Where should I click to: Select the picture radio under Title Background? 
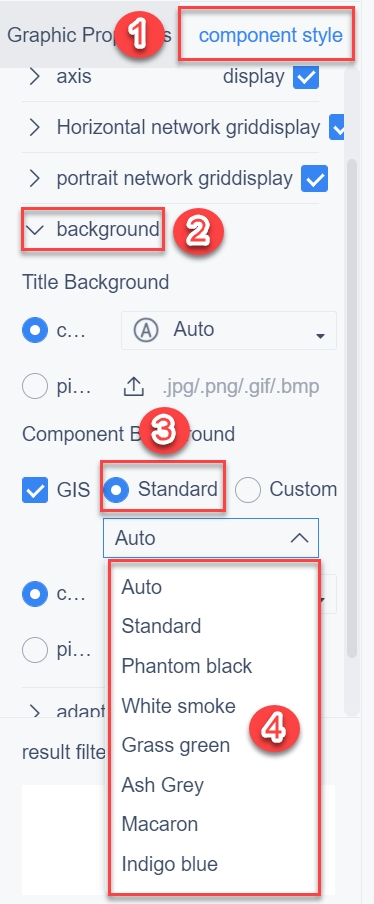(35, 387)
